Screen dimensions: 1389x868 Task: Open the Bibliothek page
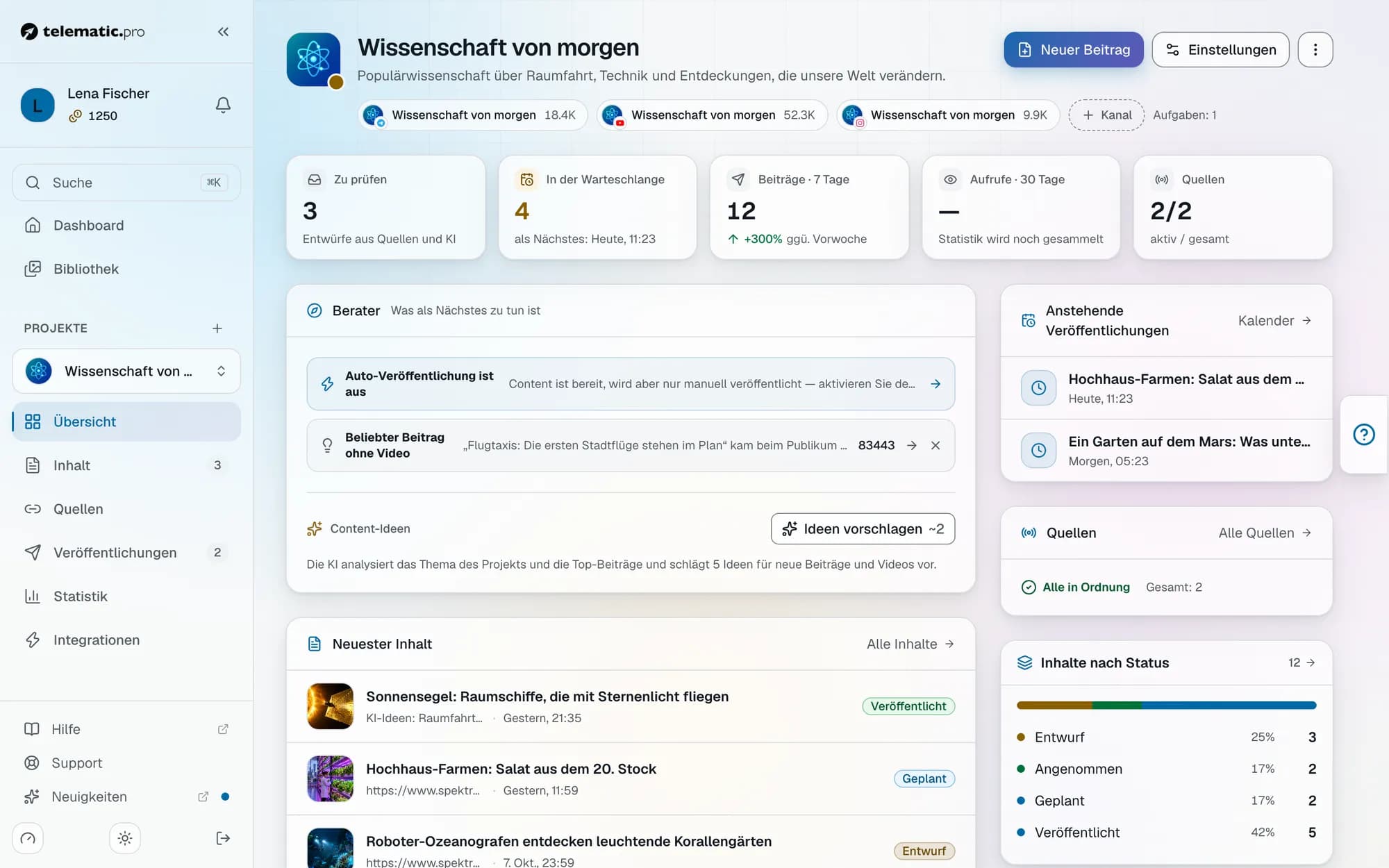[x=126, y=269]
